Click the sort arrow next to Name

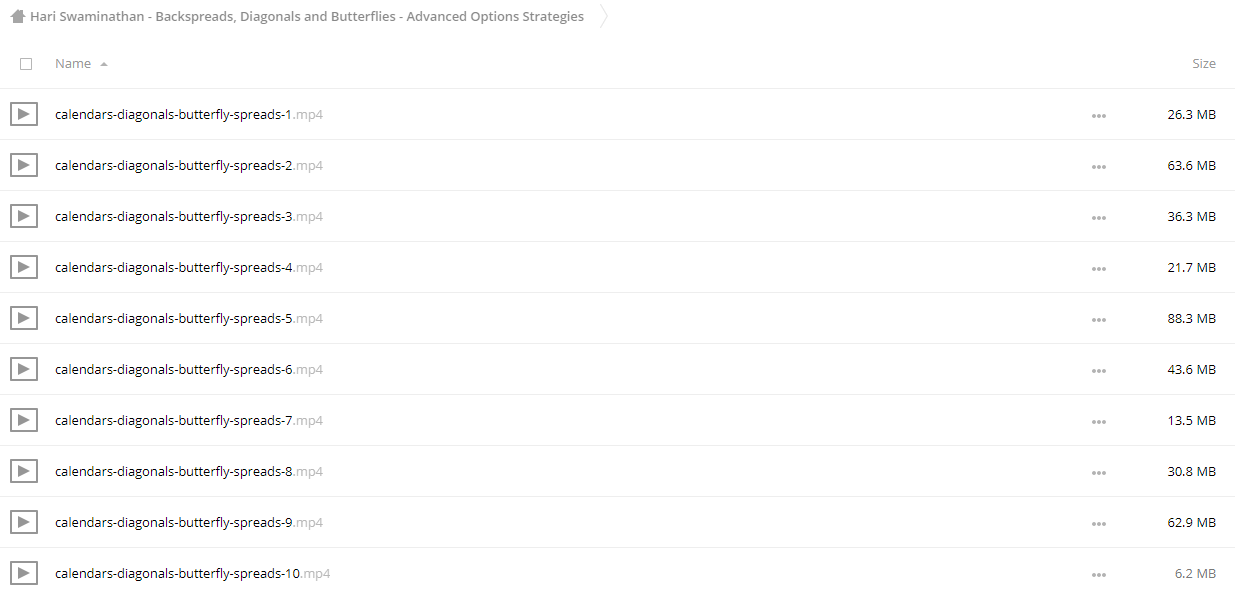pos(104,64)
